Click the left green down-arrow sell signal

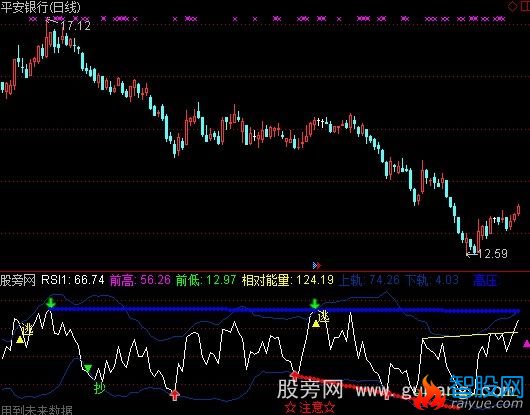point(51,302)
